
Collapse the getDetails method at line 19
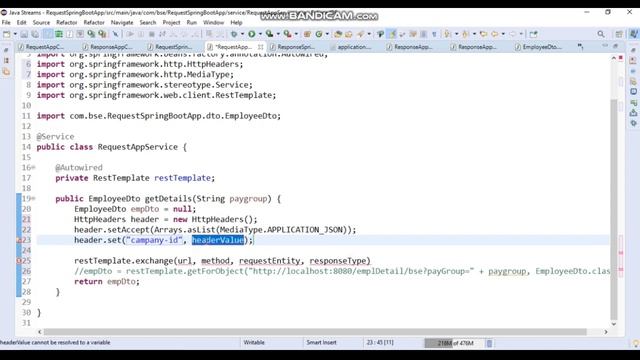click(x=33, y=198)
